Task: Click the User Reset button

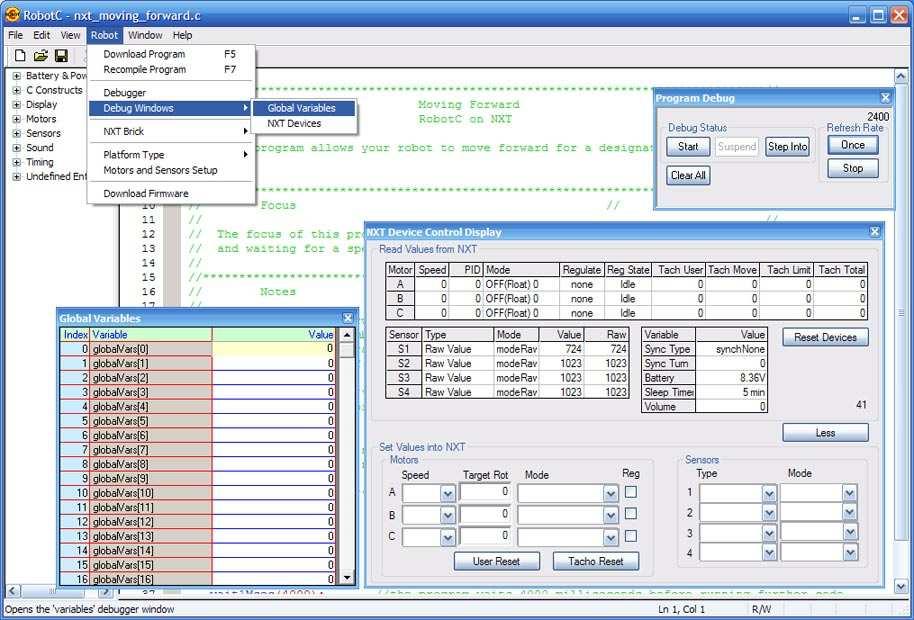Action: [497, 562]
